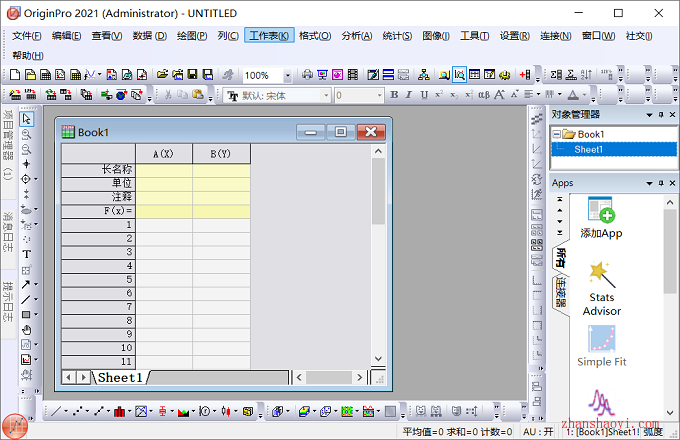Switch to the 连接器 Apps tab
This screenshot has height=440, width=680.
tap(560, 292)
